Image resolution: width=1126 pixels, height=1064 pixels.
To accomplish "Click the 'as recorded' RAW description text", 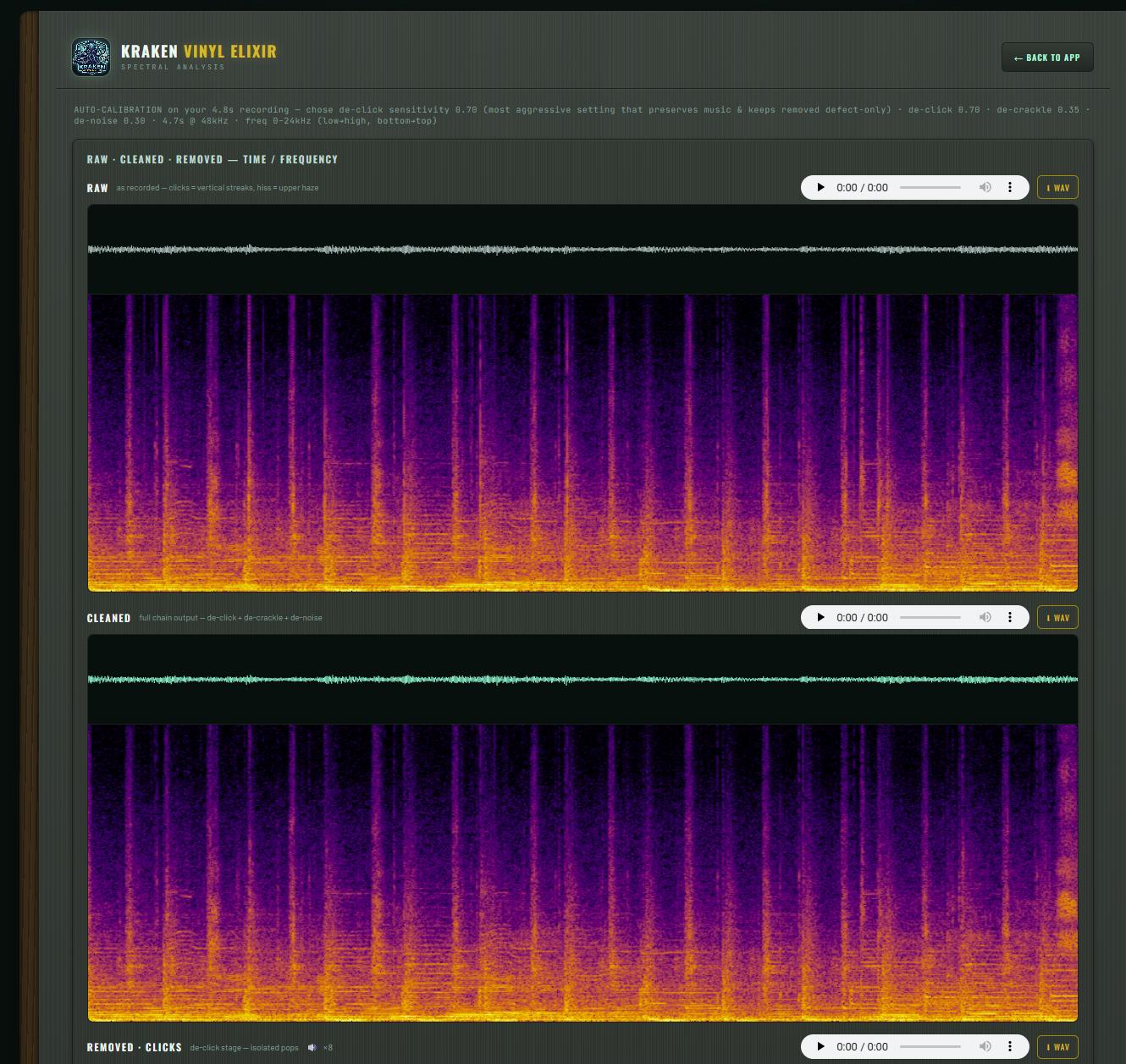I will (x=218, y=188).
